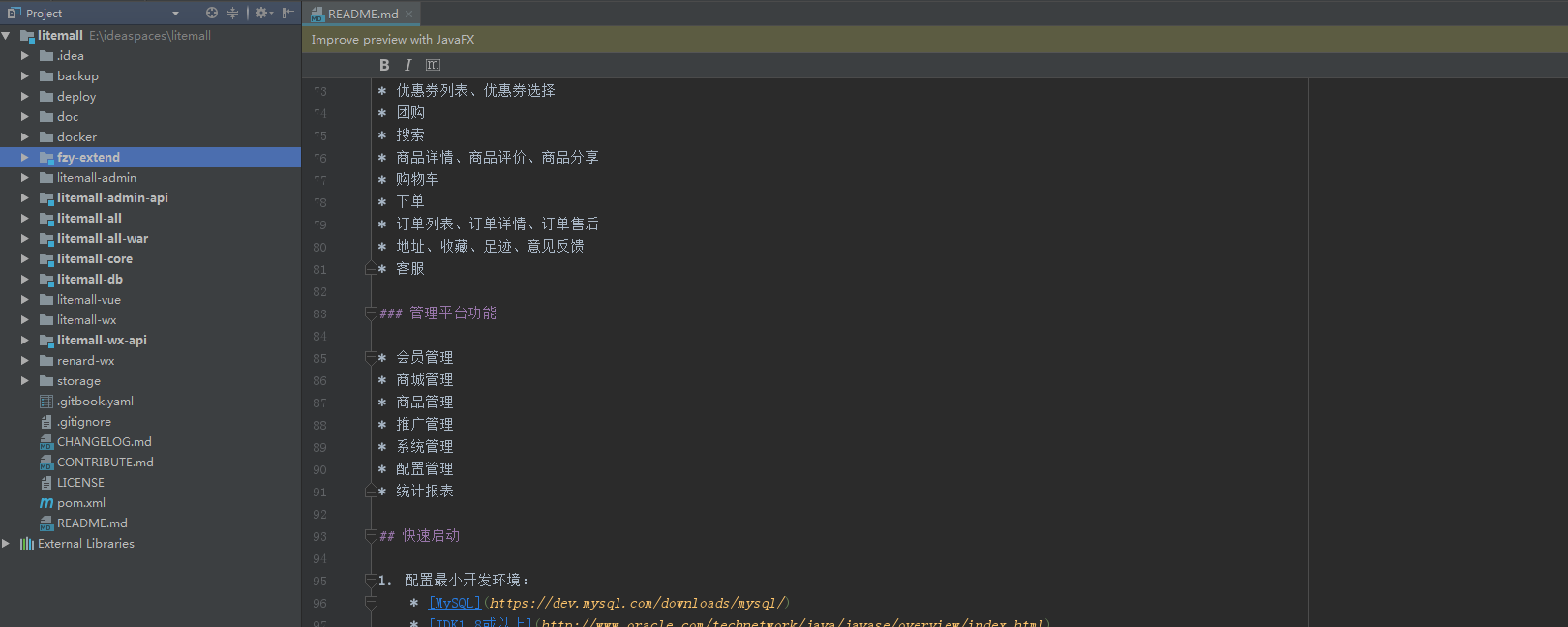Click the CHANGELOG.md markdown file icon

click(46, 442)
